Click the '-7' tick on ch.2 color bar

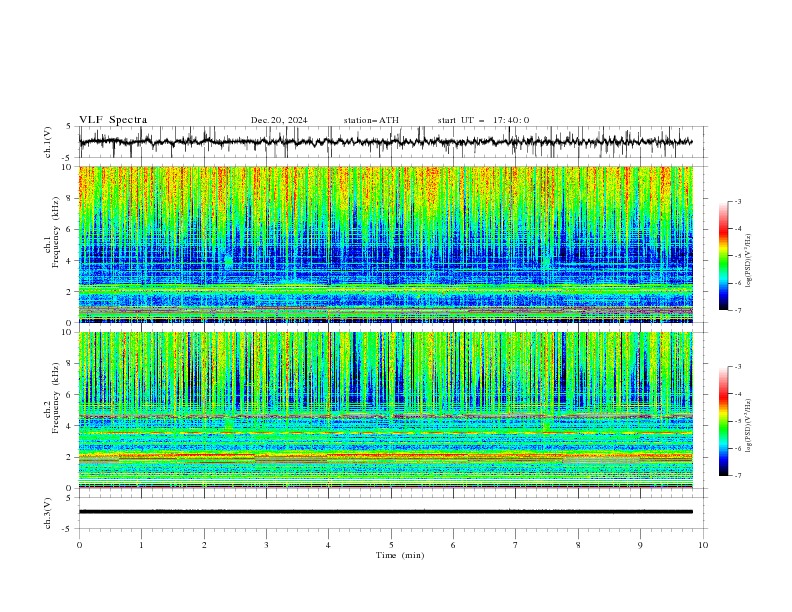tap(738, 475)
